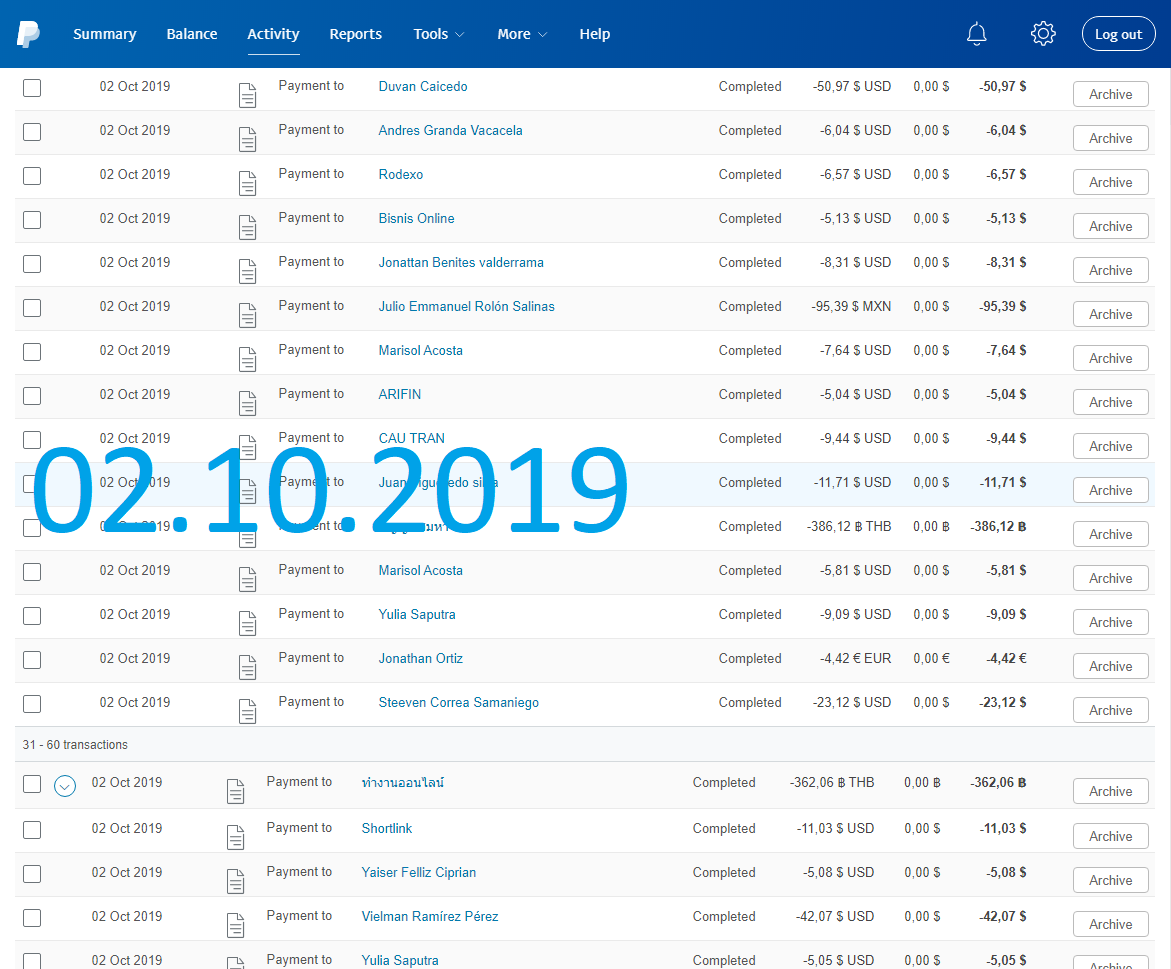This screenshot has width=1171, height=969.
Task: Tick checkbox for Duvan Caicedo payment
Action: click(31, 88)
